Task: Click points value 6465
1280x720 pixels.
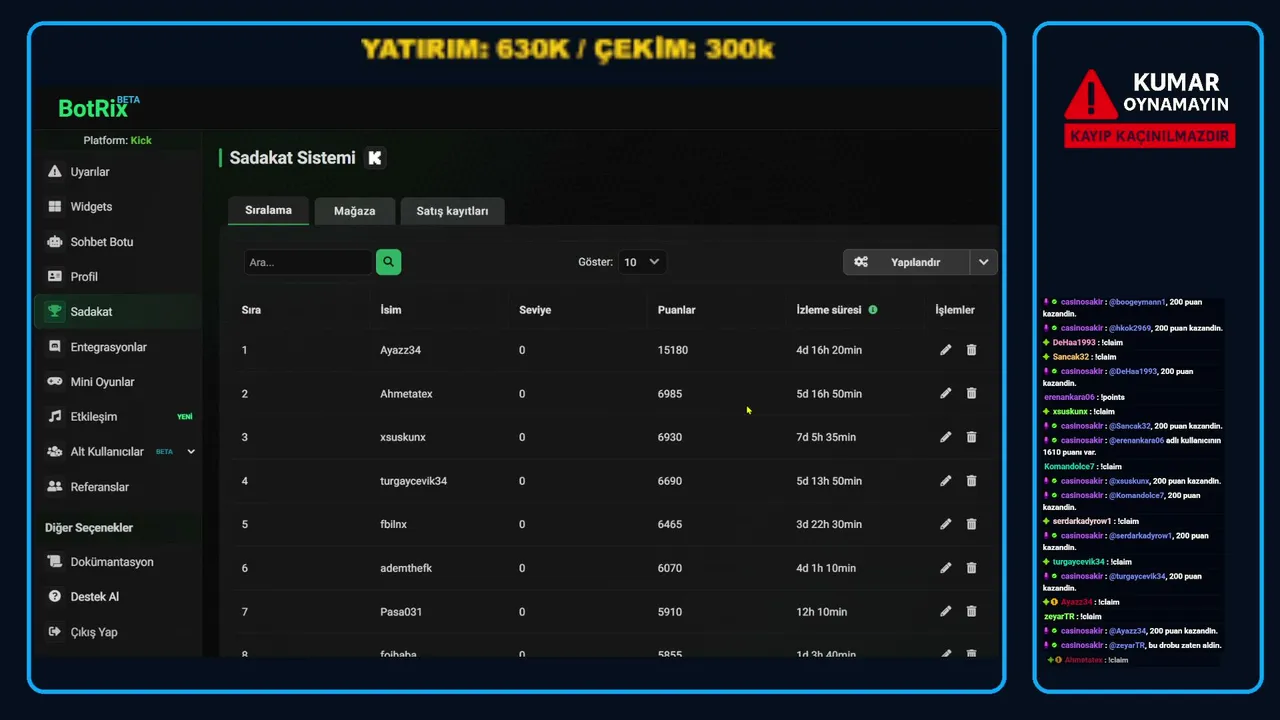Action: pyautogui.click(x=670, y=524)
